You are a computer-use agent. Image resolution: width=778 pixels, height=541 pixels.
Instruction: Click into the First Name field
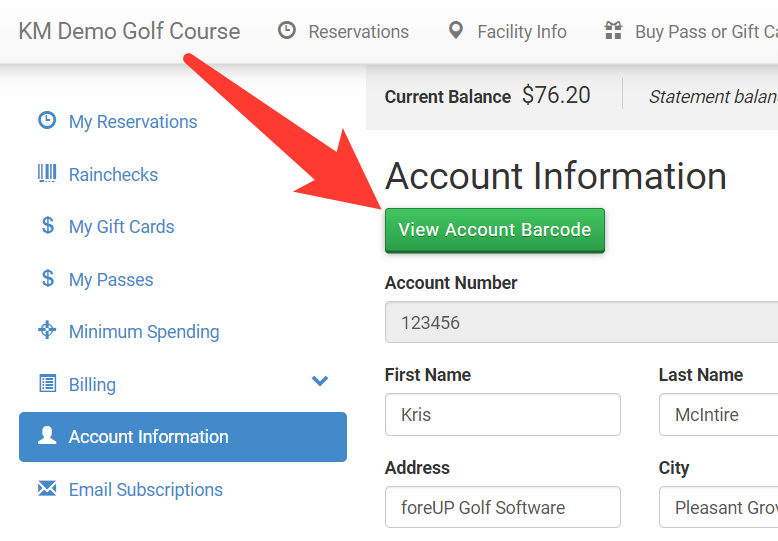point(502,414)
